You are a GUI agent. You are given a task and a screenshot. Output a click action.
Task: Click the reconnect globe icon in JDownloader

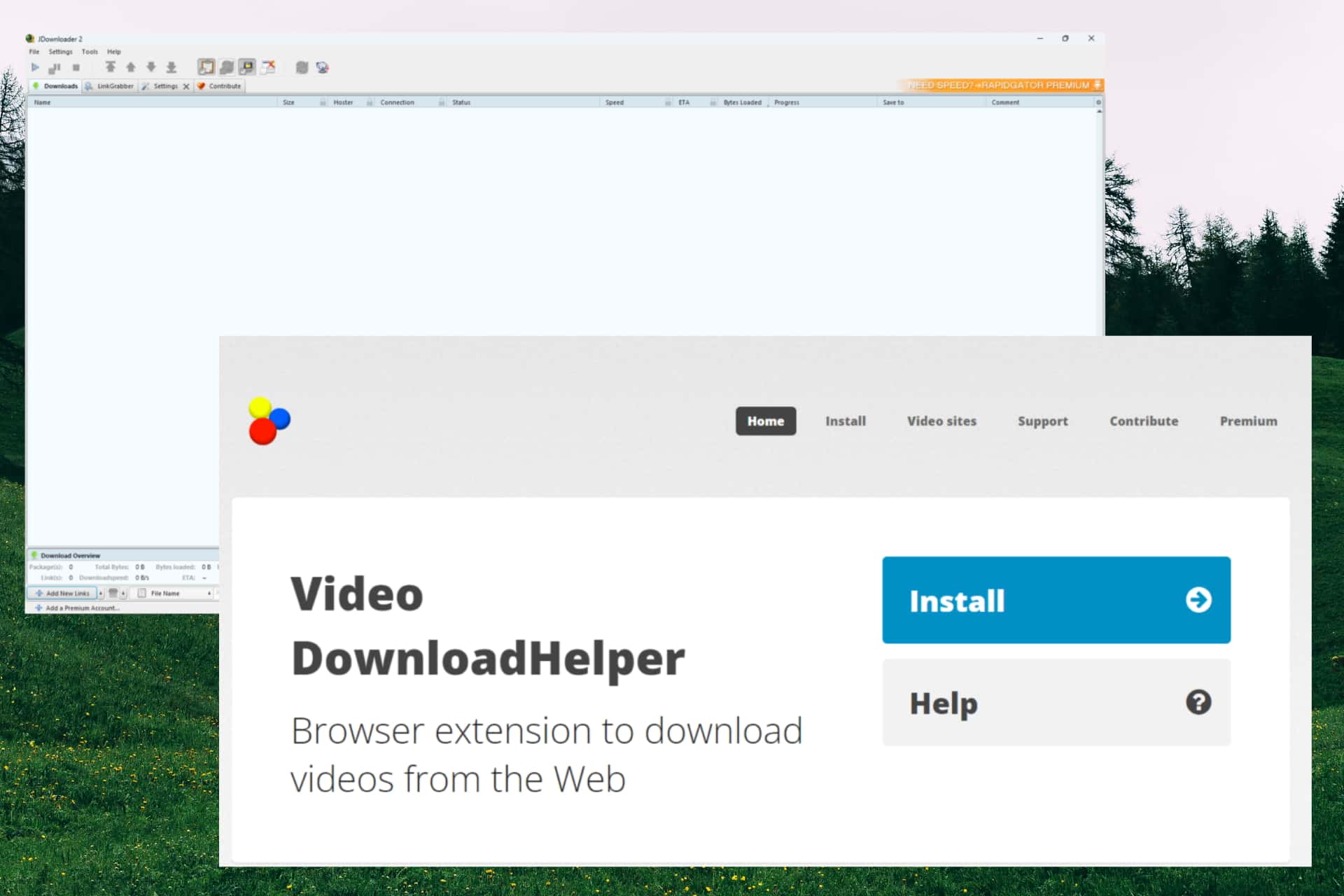click(322, 67)
